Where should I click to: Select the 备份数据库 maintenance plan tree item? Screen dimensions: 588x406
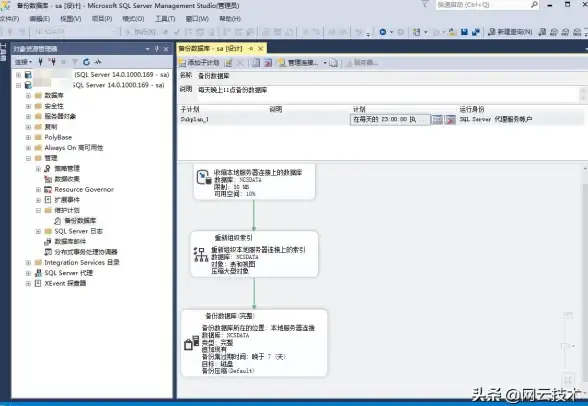tap(80, 221)
